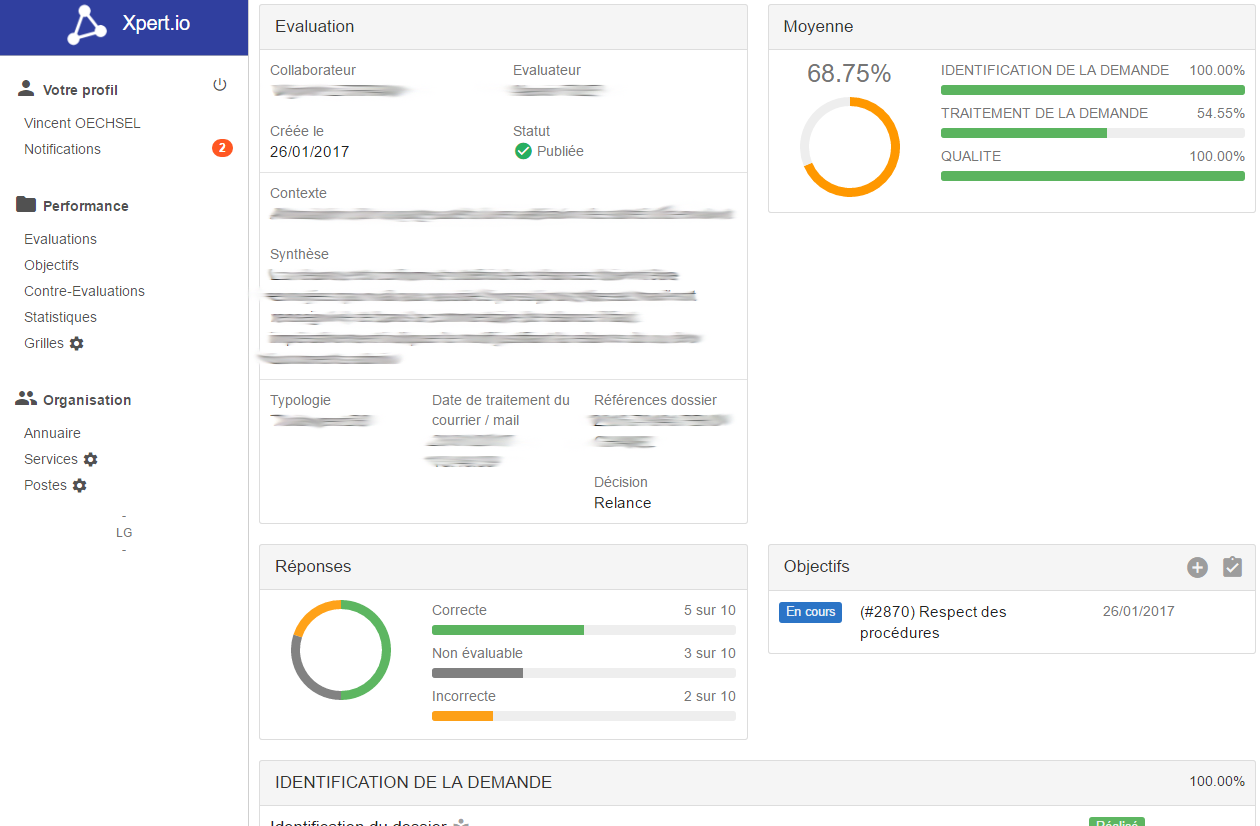The width and height of the screenshot is (1260, 826).
Task: Click the Contexte label
Action: (298, 193)
